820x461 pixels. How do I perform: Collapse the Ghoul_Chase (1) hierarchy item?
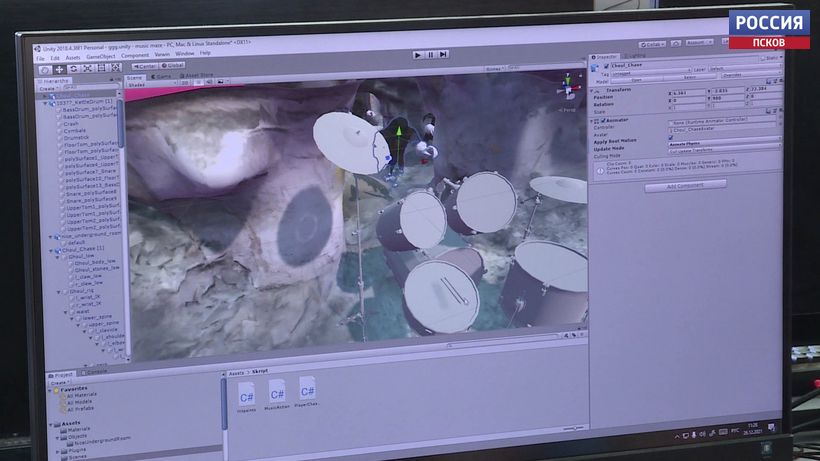(x=52, y=251)
